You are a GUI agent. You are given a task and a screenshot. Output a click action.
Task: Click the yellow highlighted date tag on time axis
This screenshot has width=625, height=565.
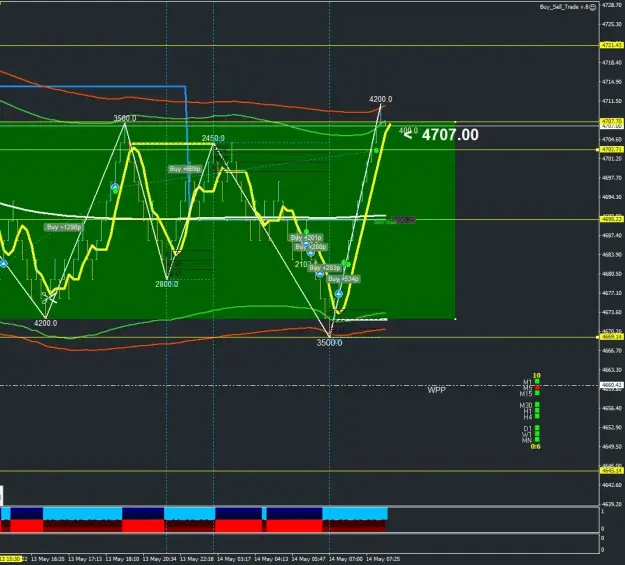[x=10, y=559]
